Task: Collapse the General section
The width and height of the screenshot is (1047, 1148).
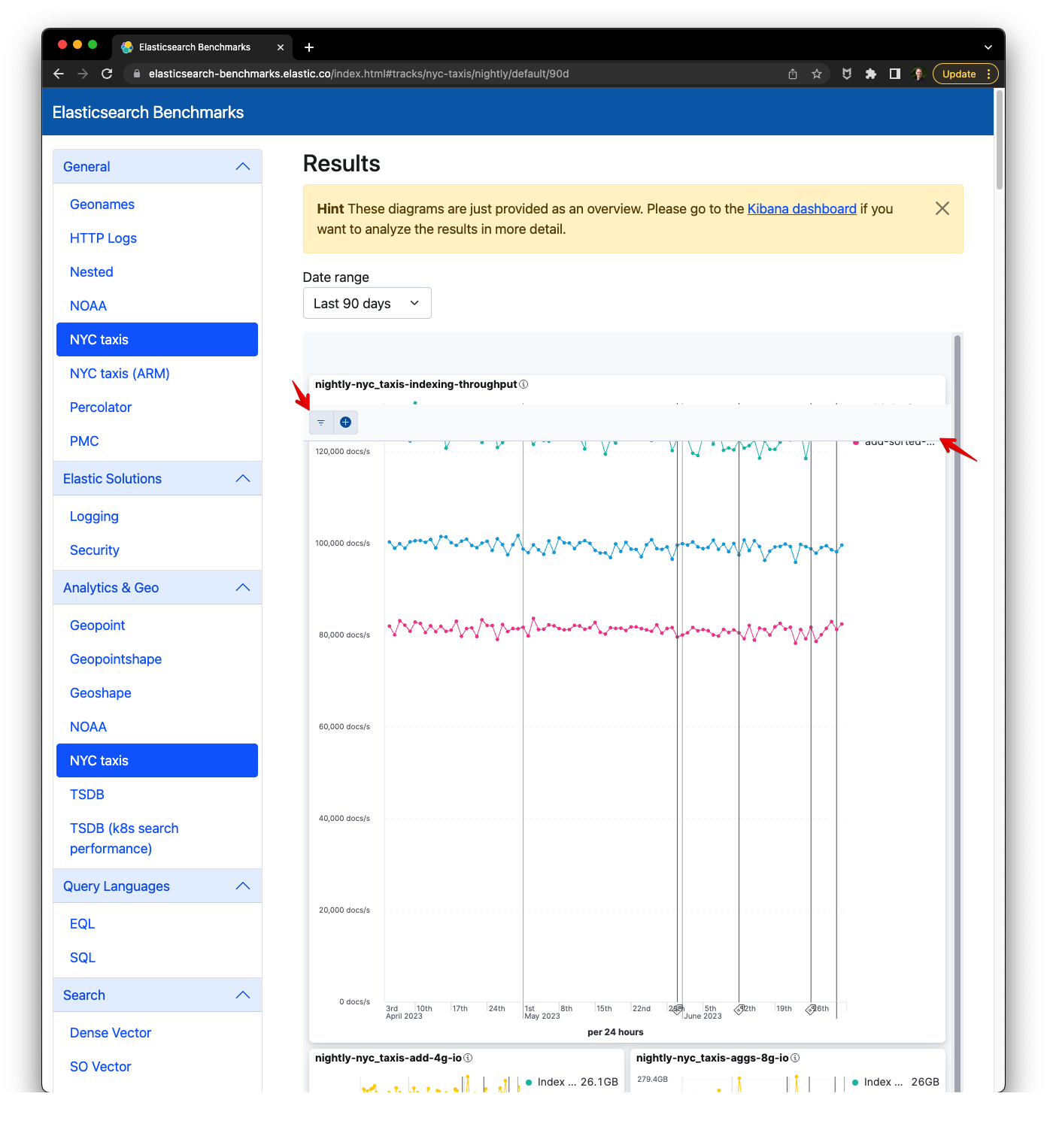Action: pyautogui.click(x=242, y=166)
